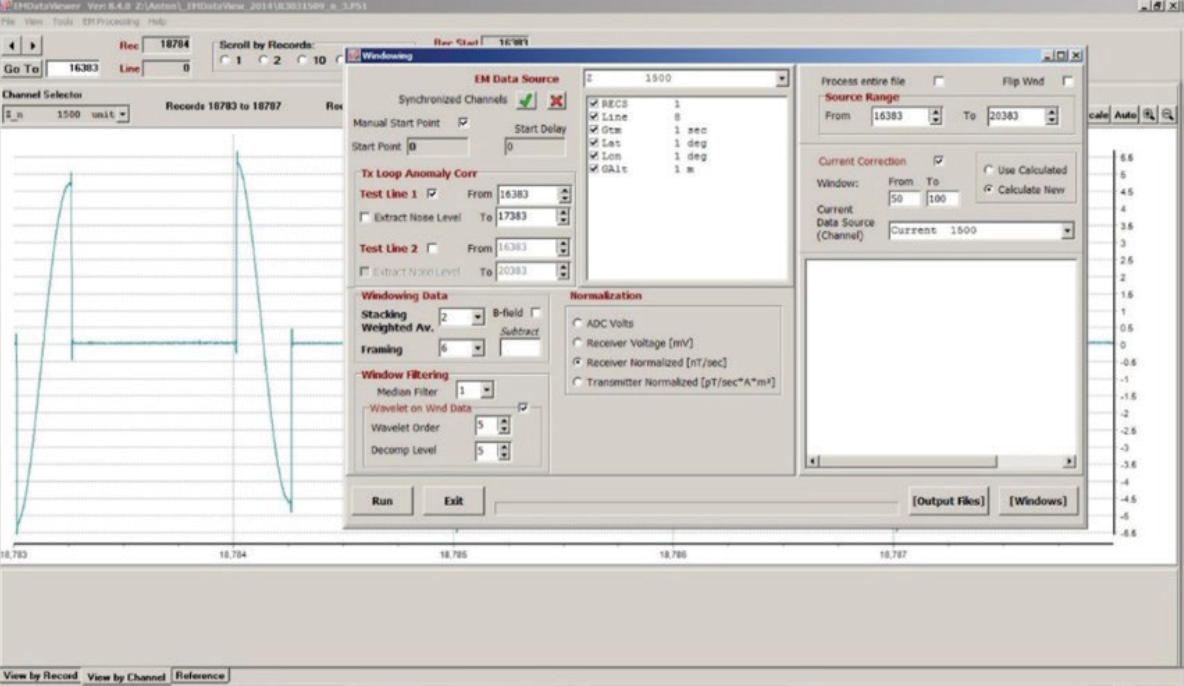Switch to the Reference tab

200,675
